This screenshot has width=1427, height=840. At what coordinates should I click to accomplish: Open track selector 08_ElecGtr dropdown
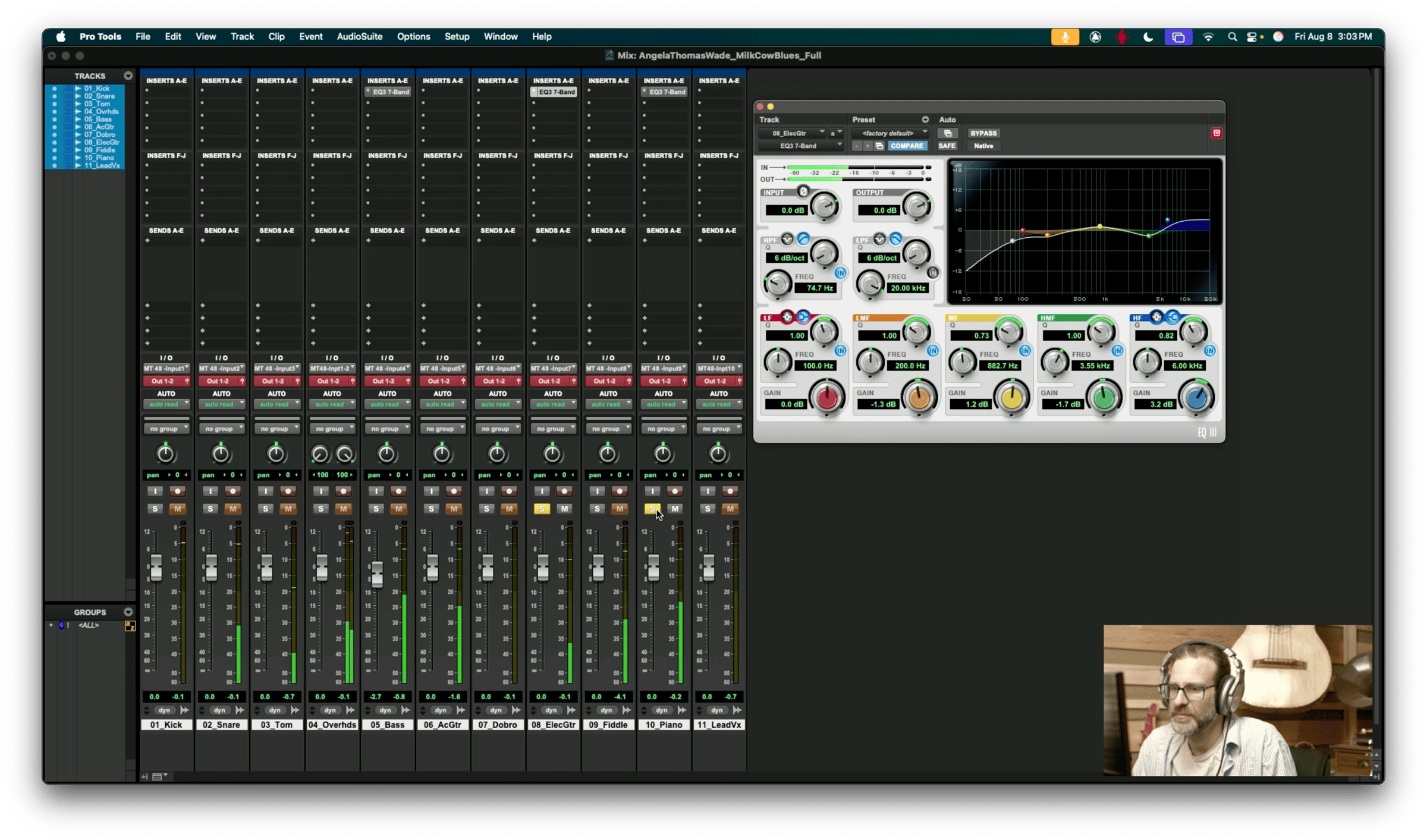tap(793, 133)
